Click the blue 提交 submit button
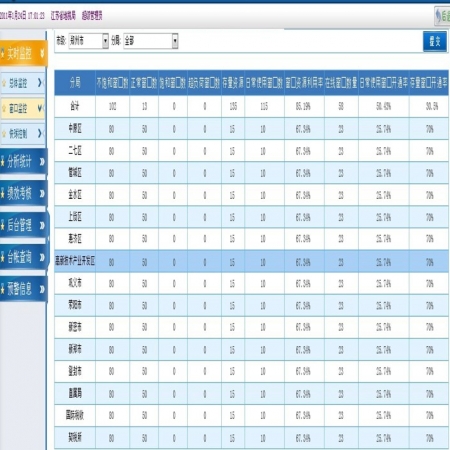The height and width of the screenshot is (450, 450). click(x=435, y=41)
